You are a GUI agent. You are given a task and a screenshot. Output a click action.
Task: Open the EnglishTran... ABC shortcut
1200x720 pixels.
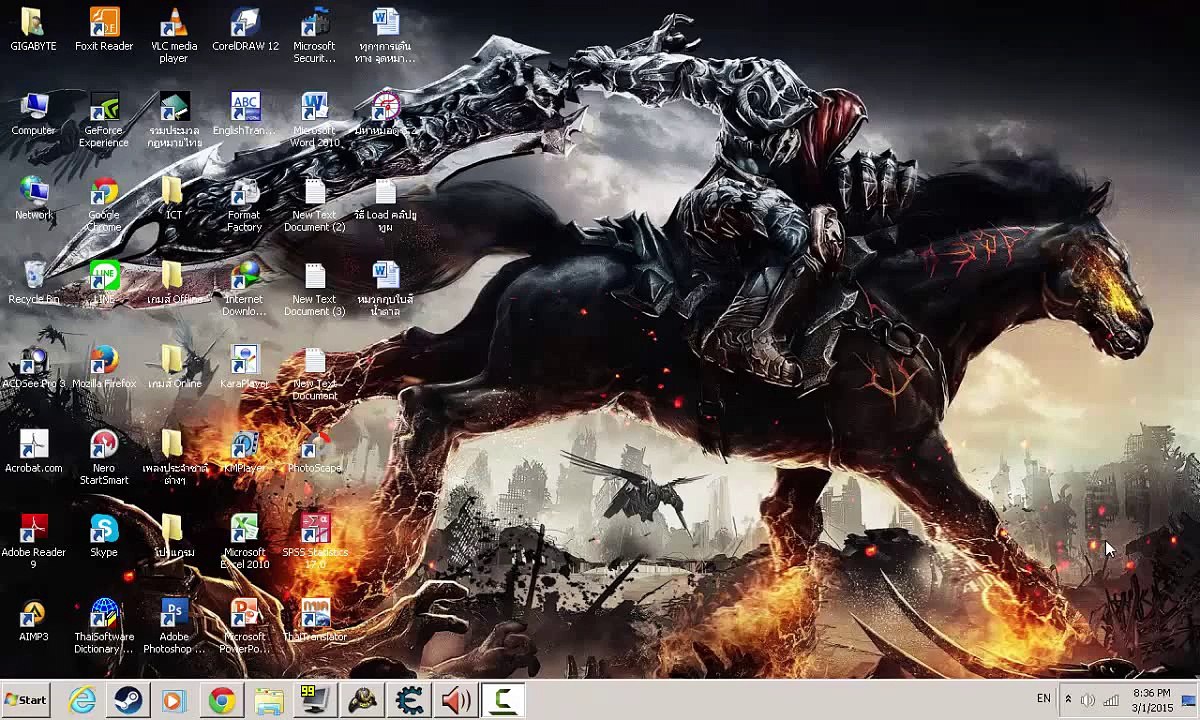tap(245, 114)
